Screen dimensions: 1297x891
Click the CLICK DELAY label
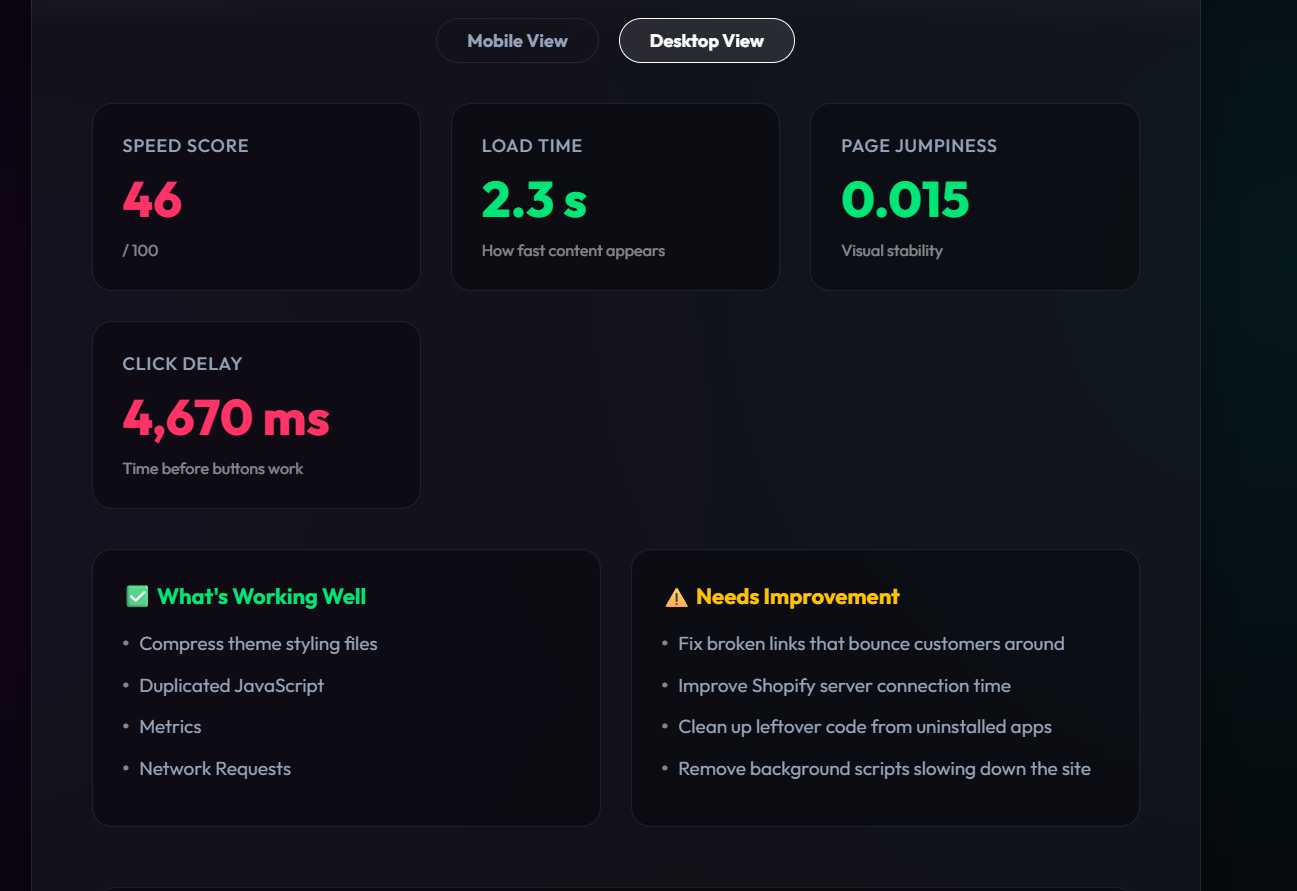click(182, 364)
